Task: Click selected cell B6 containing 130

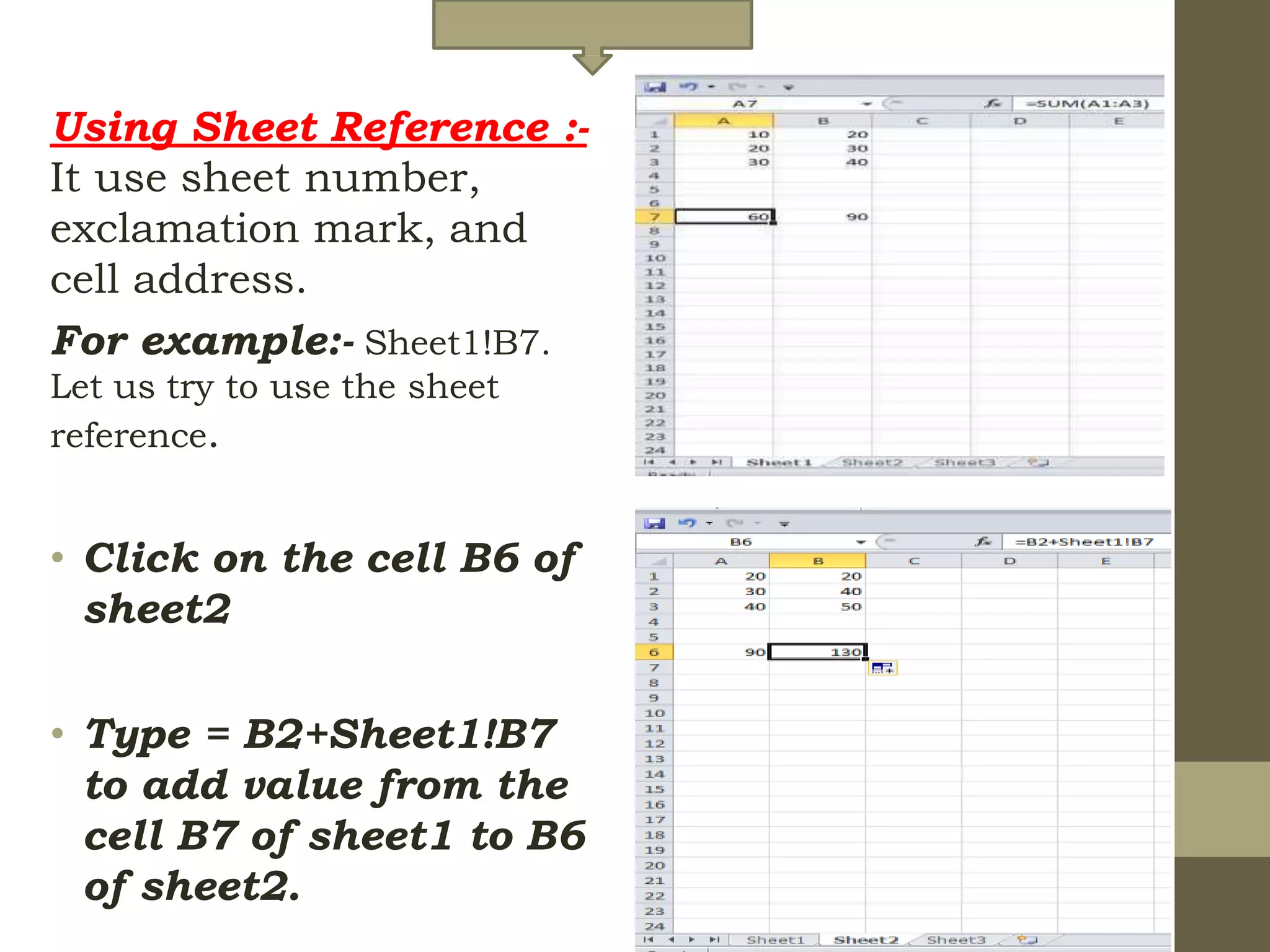Action: pyautogui.click(x=818, y=652)
